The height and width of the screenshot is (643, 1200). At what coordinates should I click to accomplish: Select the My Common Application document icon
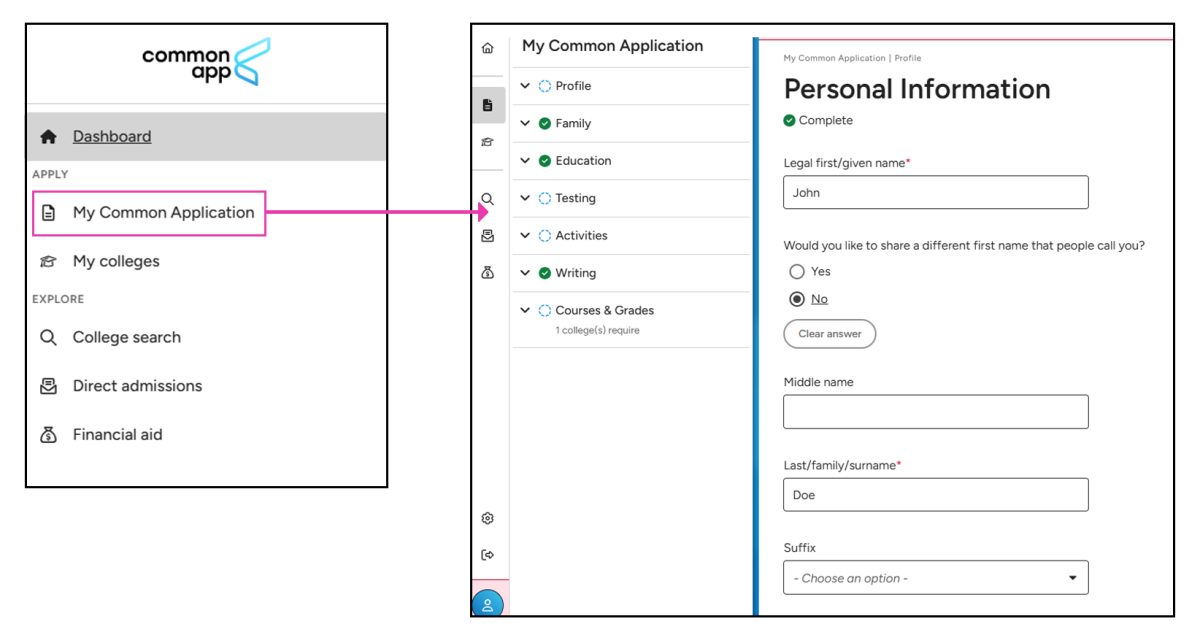(487, 105)
